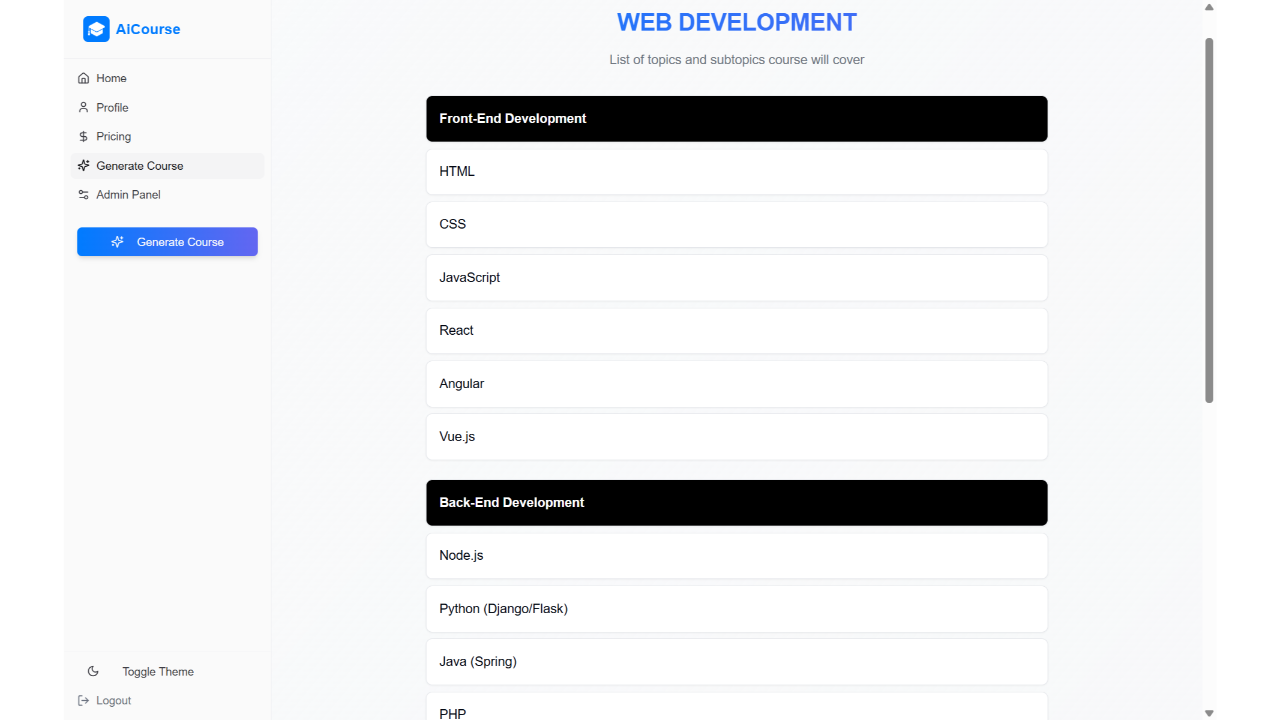Click the logout arrow icon

coord(84,700)
